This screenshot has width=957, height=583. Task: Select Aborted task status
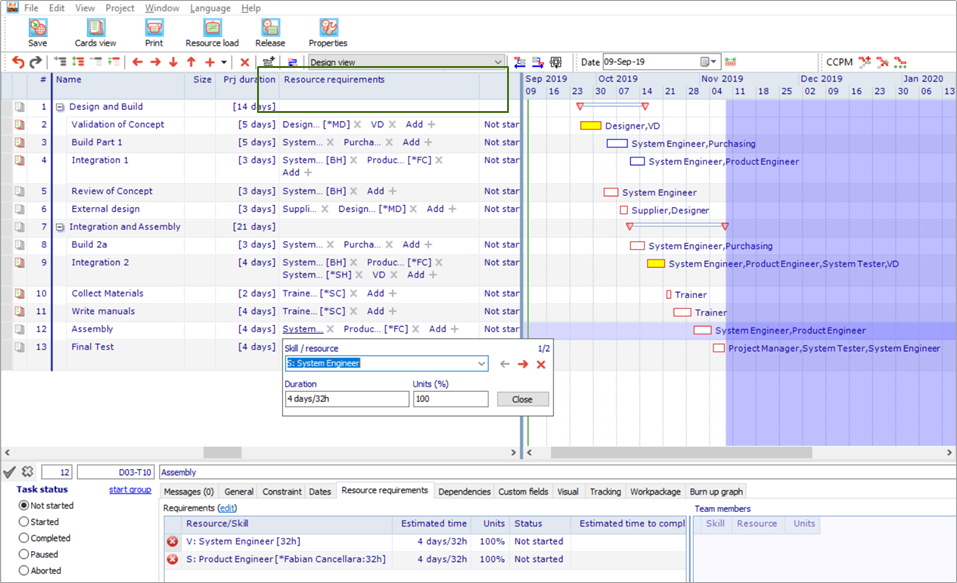coord(24,570)
